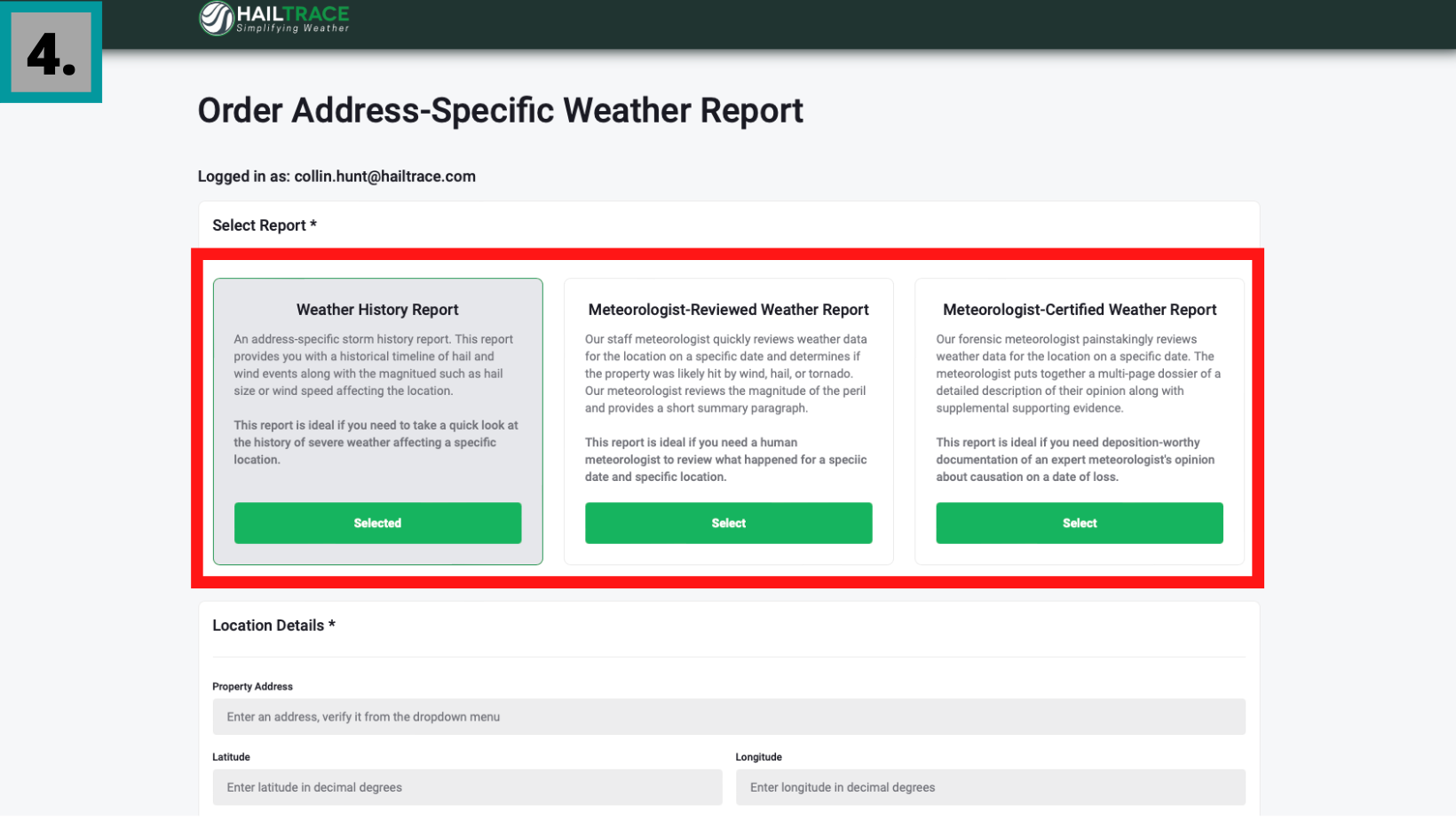Click the Property Address input field
This screenshot has height=820, width=1456.
tap(729, 716)
